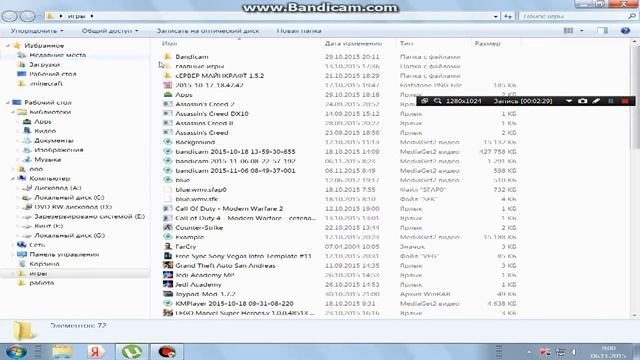Screen dimensions: 640x360
Task: Click the Новая папка button
Action: [299, 31]
